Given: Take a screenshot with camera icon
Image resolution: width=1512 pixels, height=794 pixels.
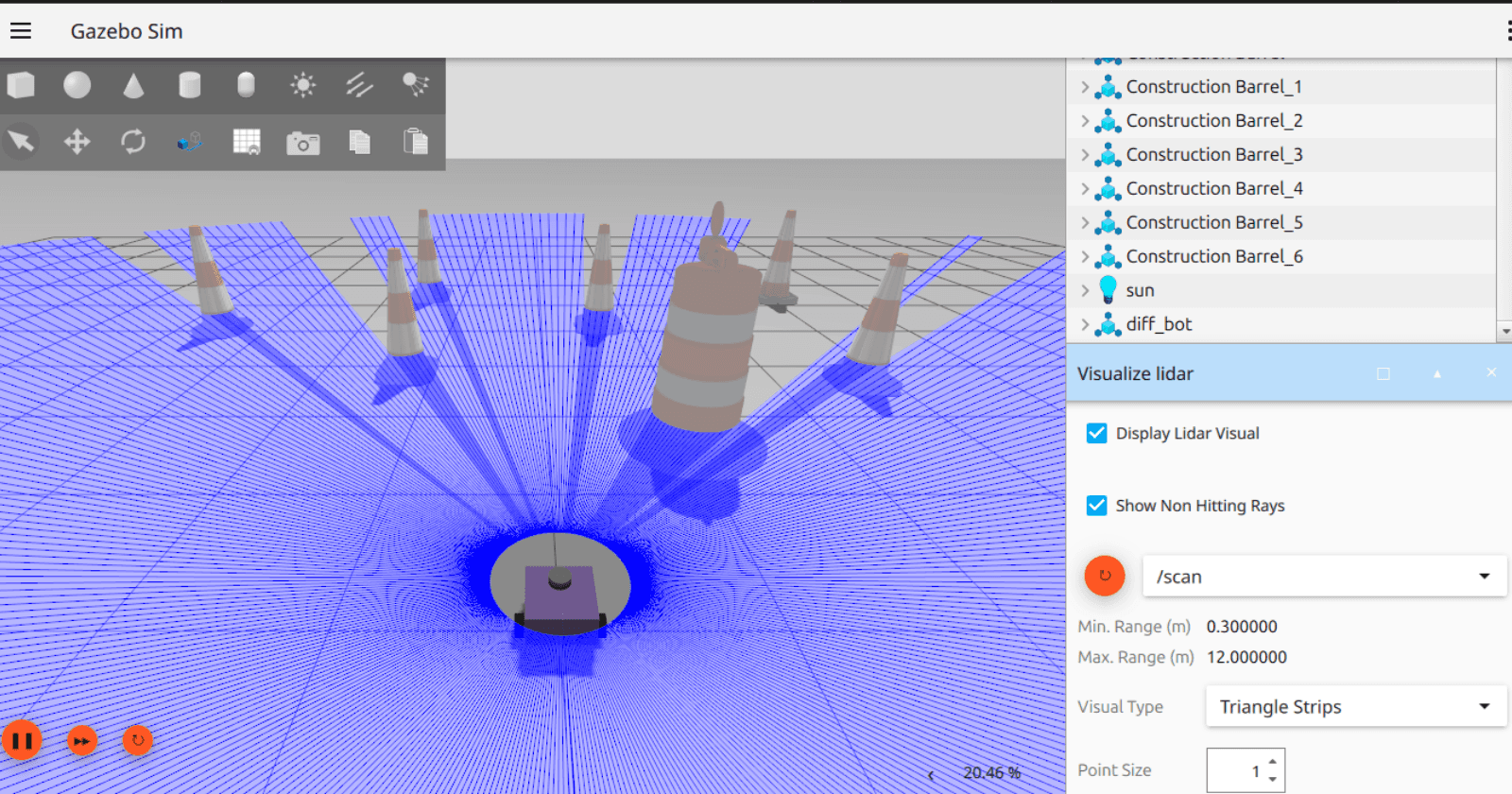Looking at the screenshot, I should [x=302, y=143].
